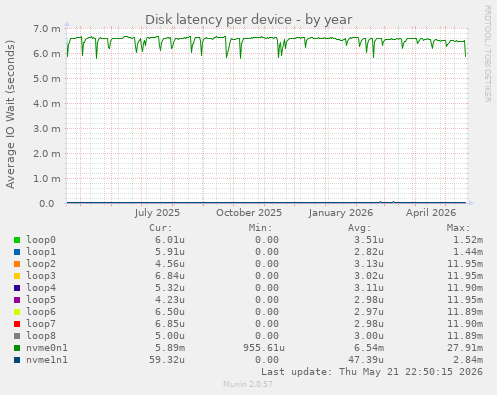Select the loop6 legend label
The height and width of the screenshot is (395, 497).
(x=41, y=312)
